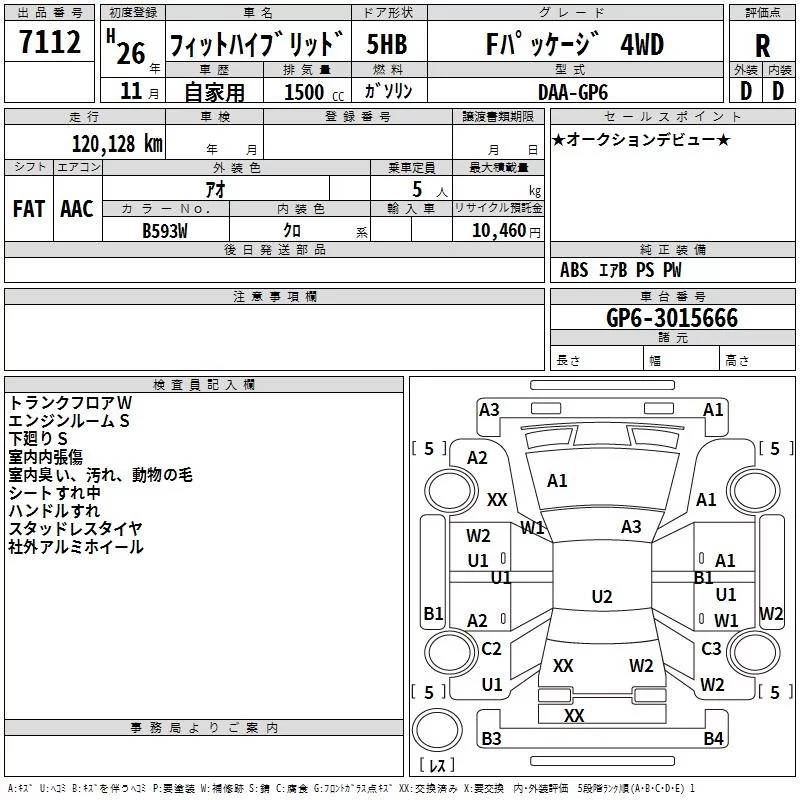Click the 自家用 vehicle history value
The image size is (800, 800).
tap(214, 92)
